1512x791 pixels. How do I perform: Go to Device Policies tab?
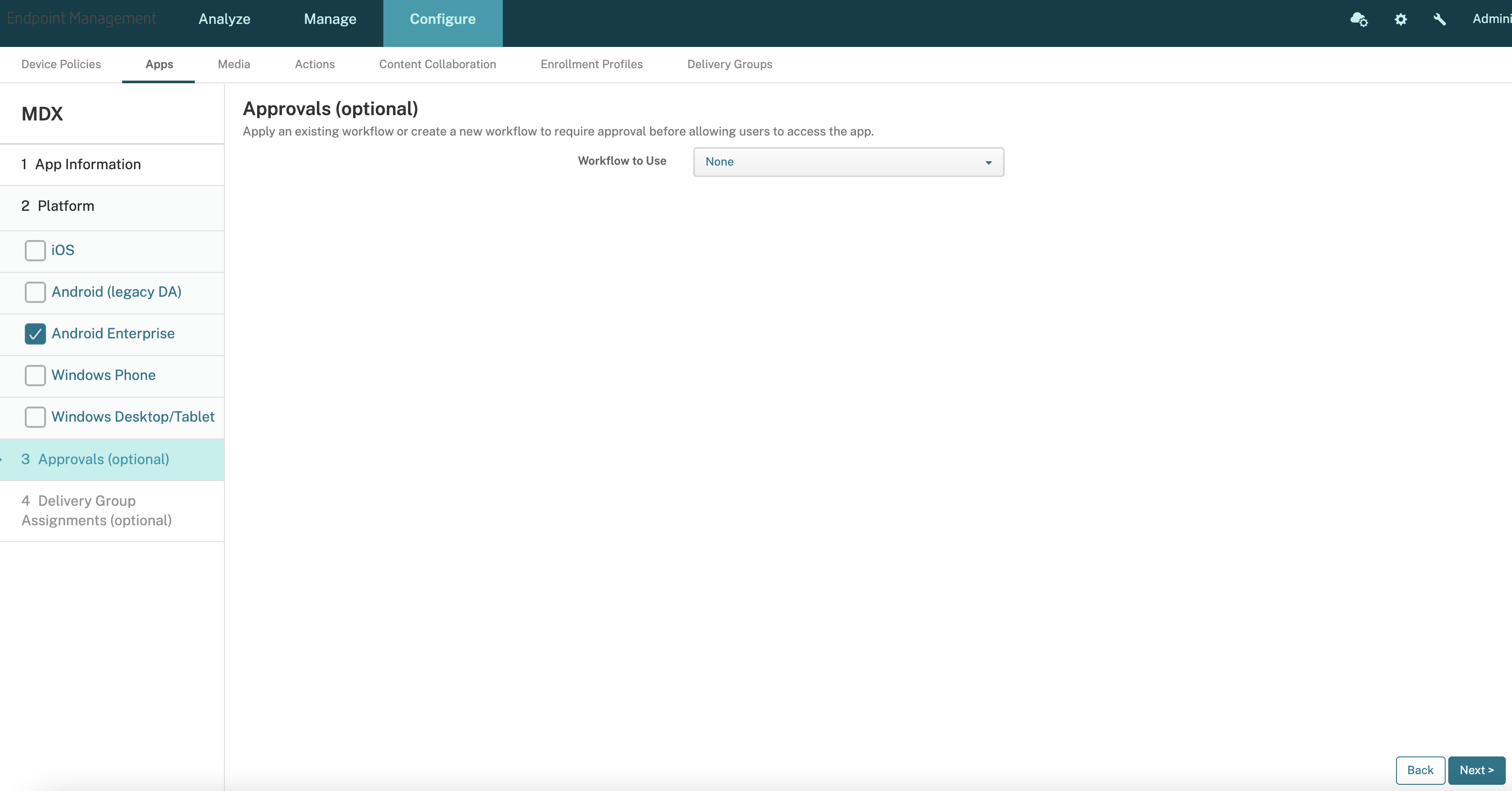pyautogui.click(x=61, y=64)
